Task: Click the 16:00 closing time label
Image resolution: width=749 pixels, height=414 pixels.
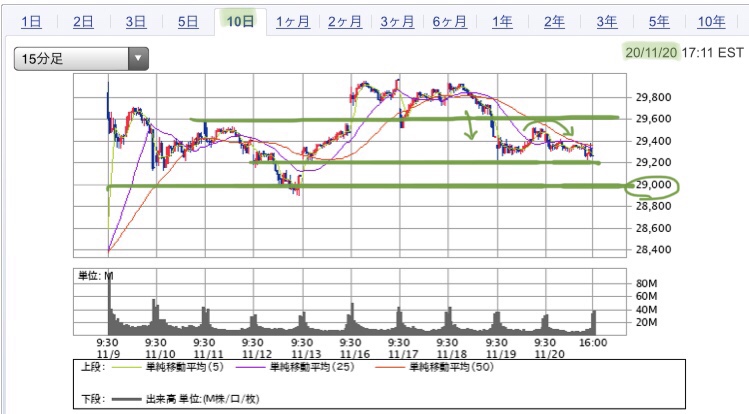Action: (x=593, y=343)
